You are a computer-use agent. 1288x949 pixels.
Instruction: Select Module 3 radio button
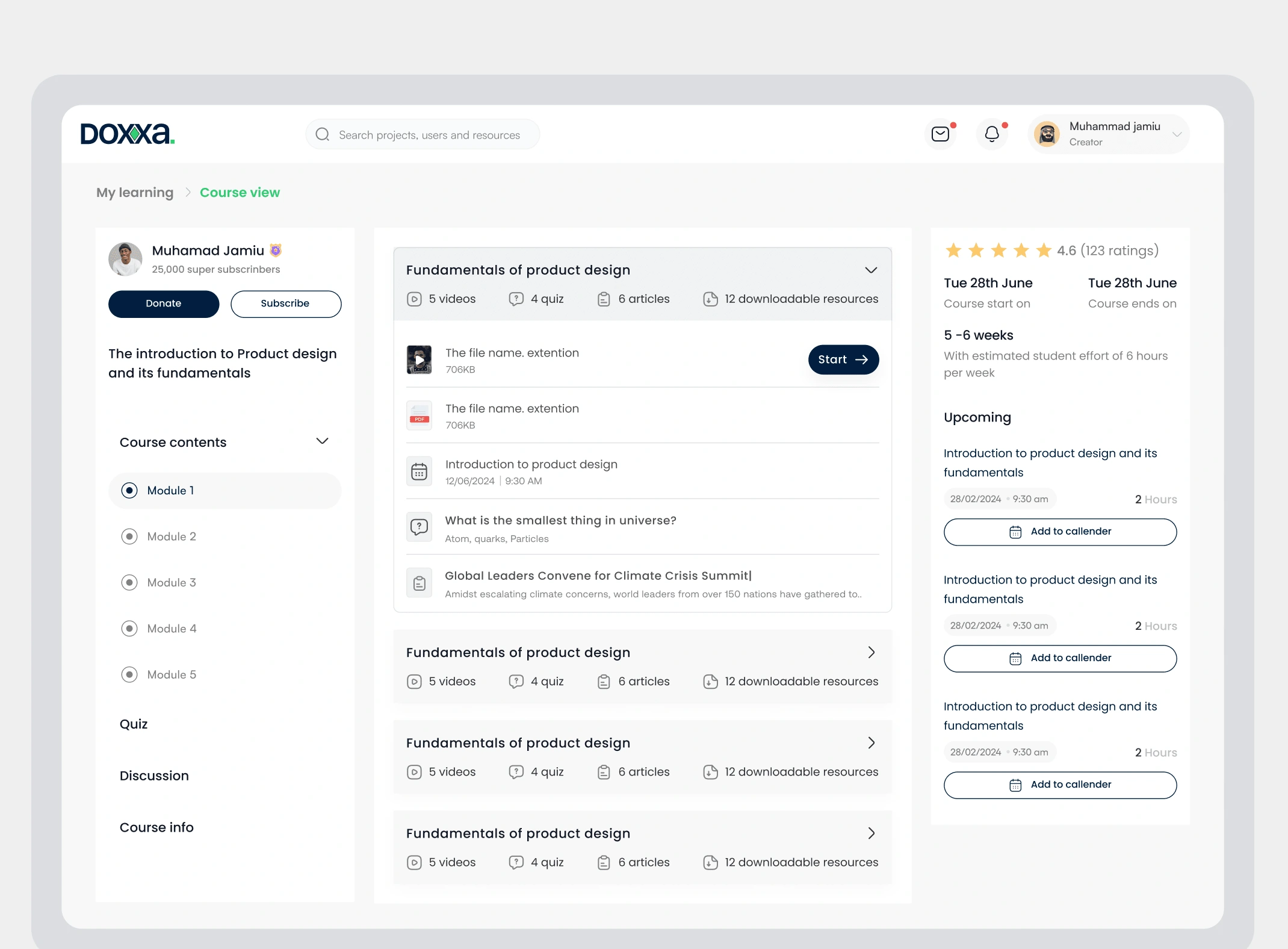(x=129, y=582)
